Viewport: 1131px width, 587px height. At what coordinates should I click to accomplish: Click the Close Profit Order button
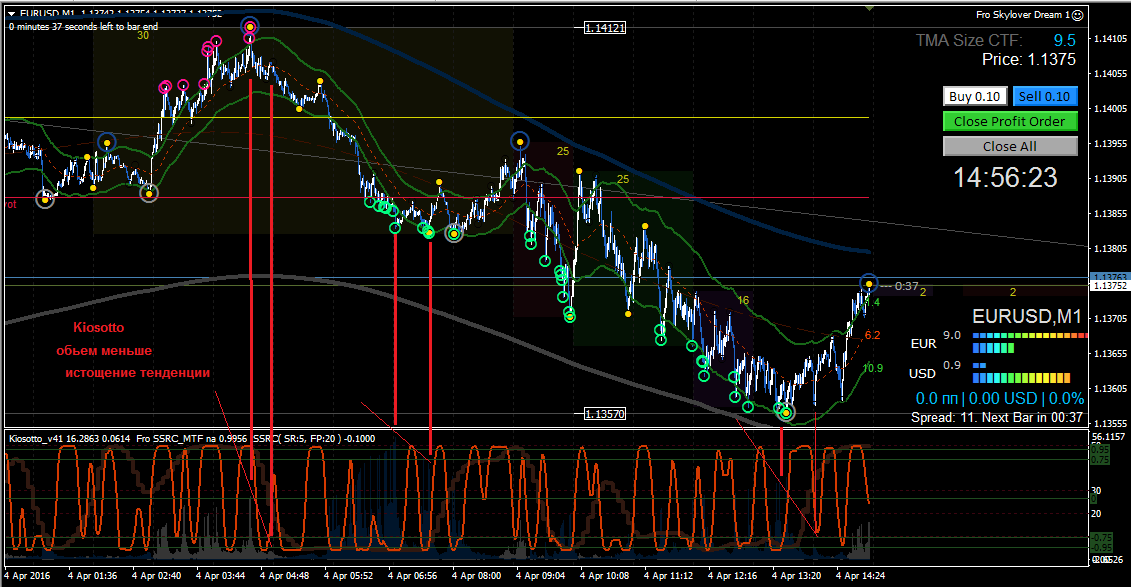click(x=1010, y=121)
